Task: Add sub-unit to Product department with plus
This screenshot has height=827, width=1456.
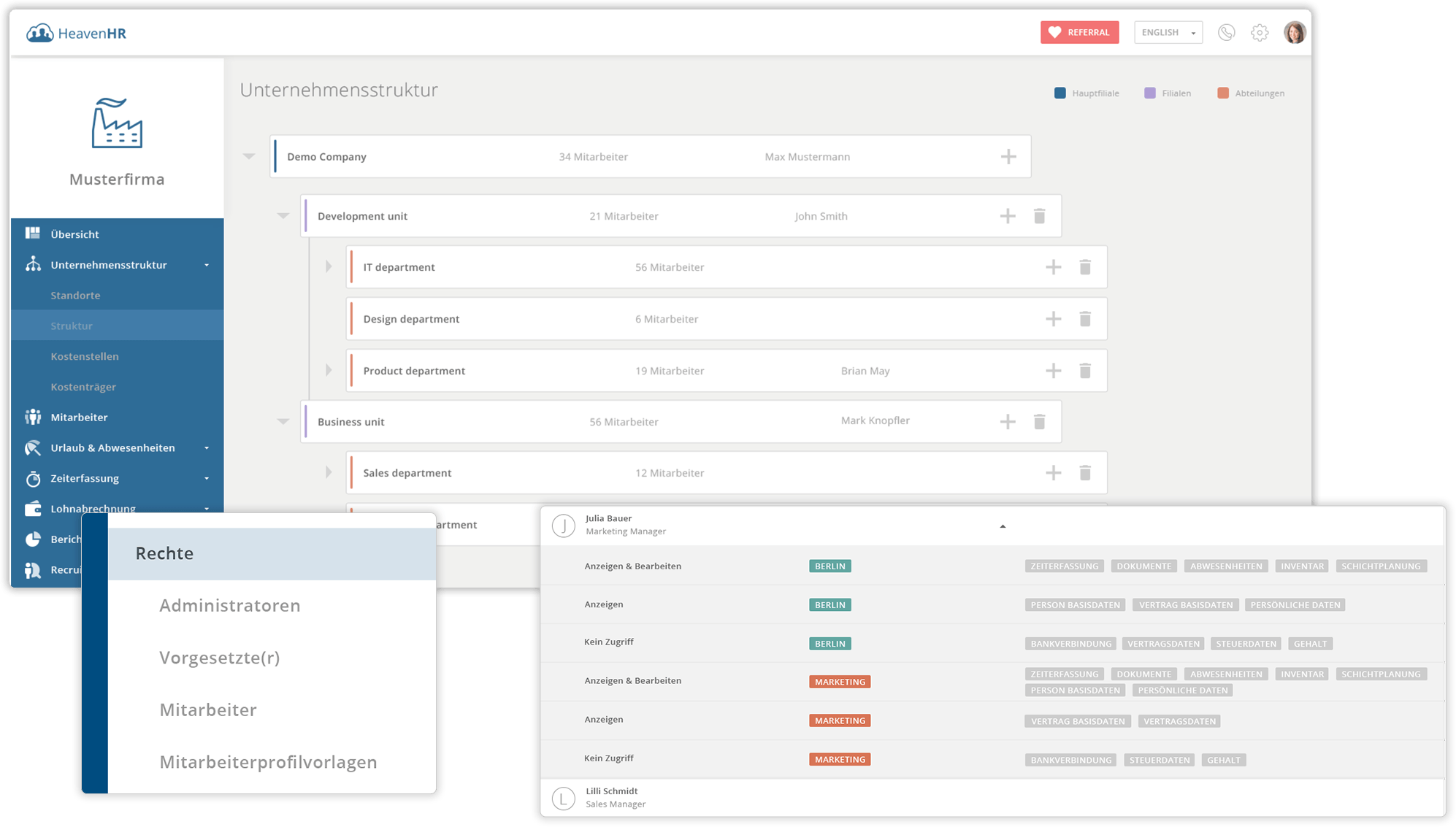Action: [1053, 371]
